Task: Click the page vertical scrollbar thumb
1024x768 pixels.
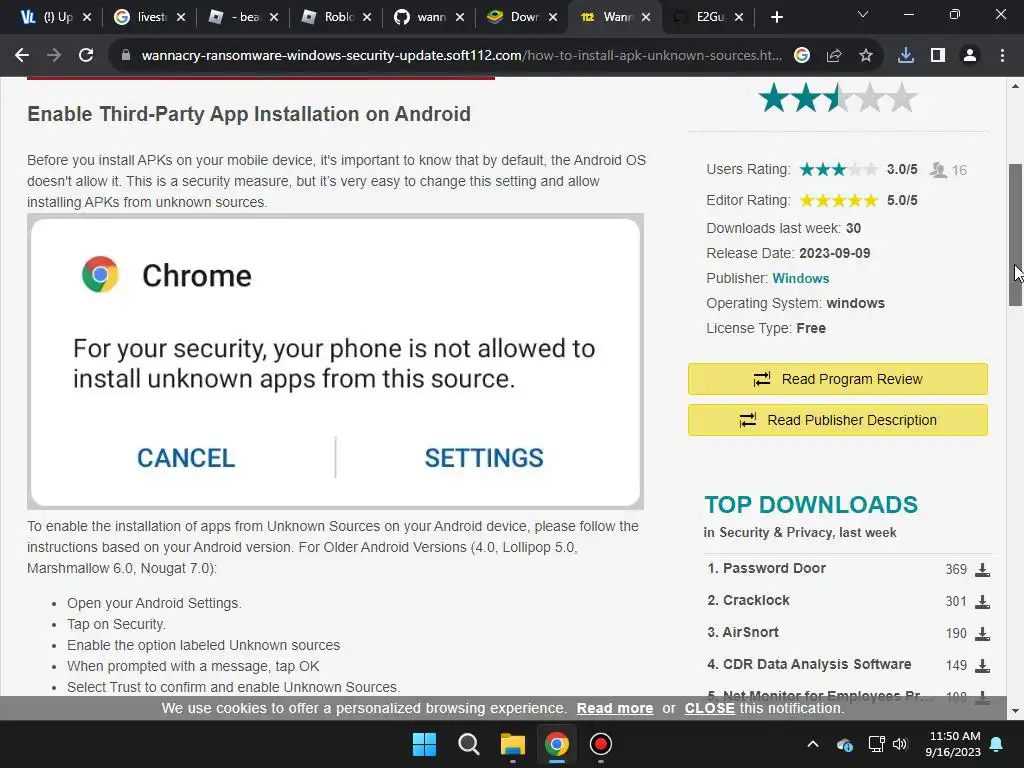Action: click(x=1016, y=235)
